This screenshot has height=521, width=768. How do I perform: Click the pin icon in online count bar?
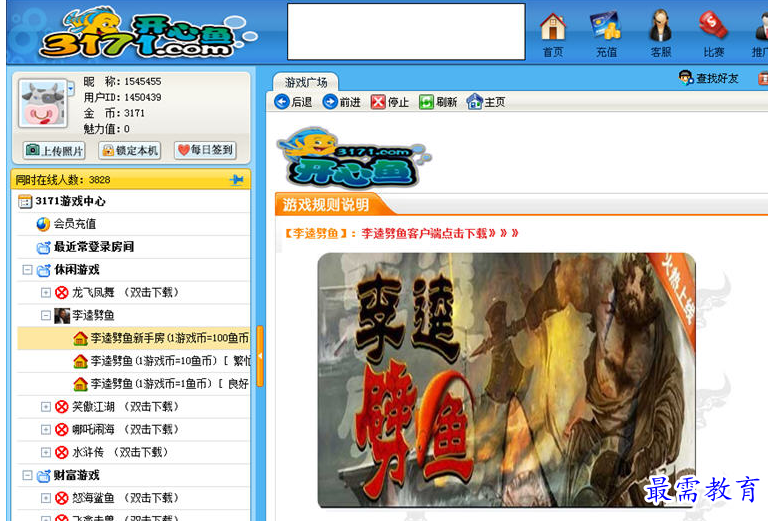237,180
